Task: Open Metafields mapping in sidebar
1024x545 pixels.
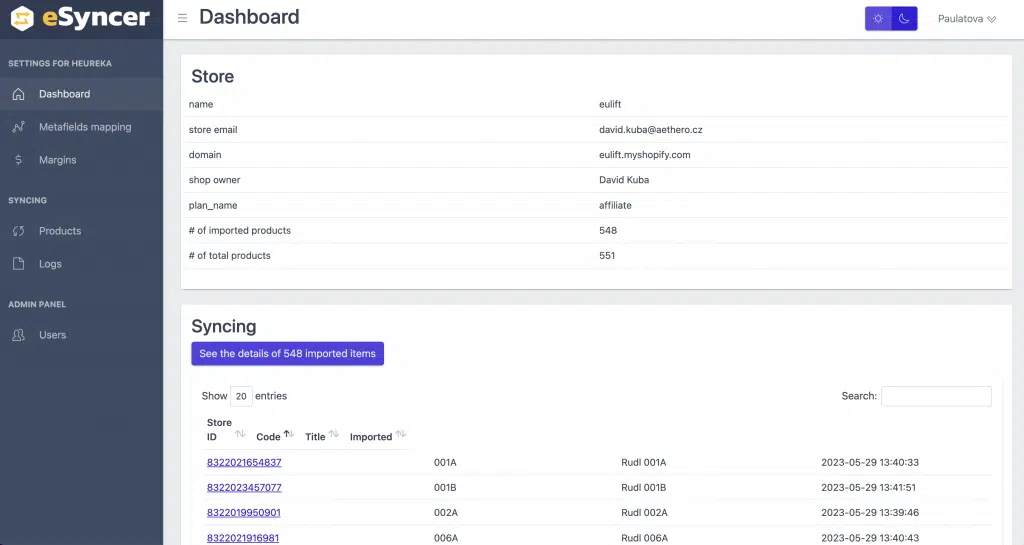Action: click(85, 127)
